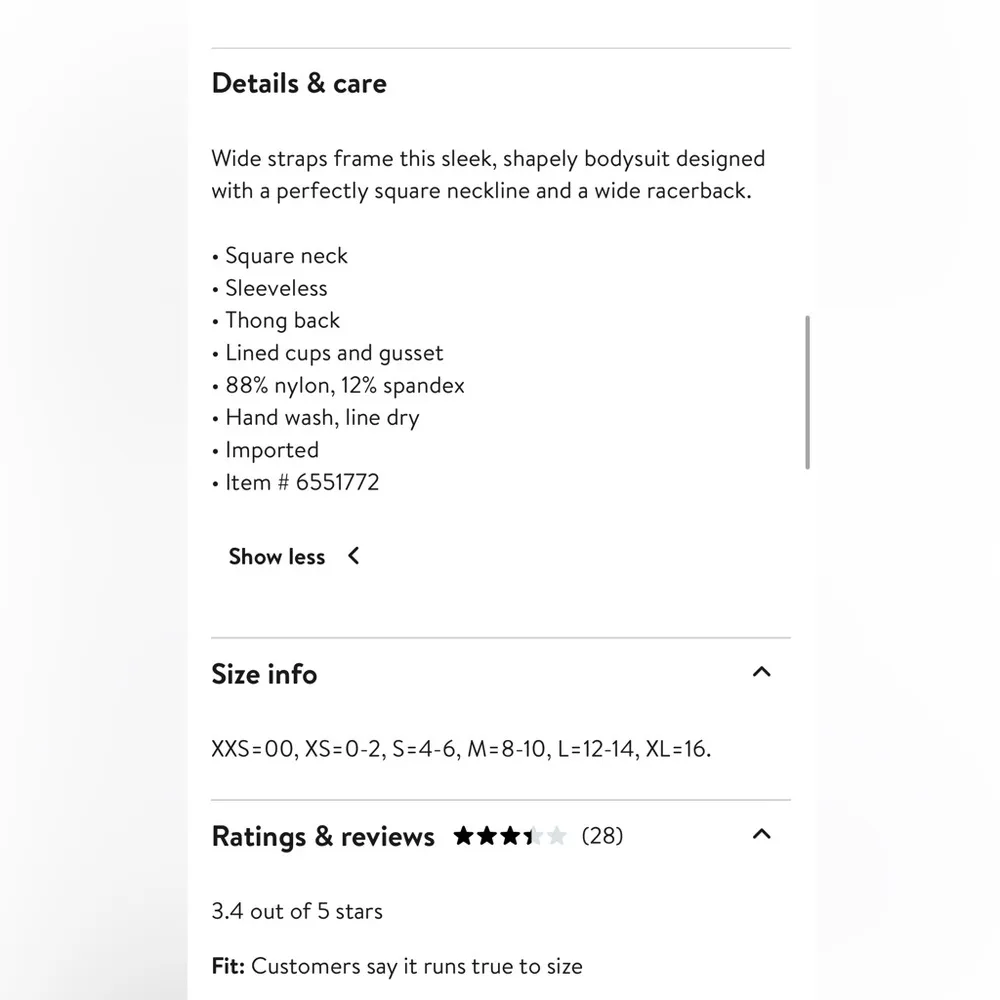This screenshot has height=1000, width=1000.
Task: Click the 3.4 out of 5 stars text
Action: (297, 911)
